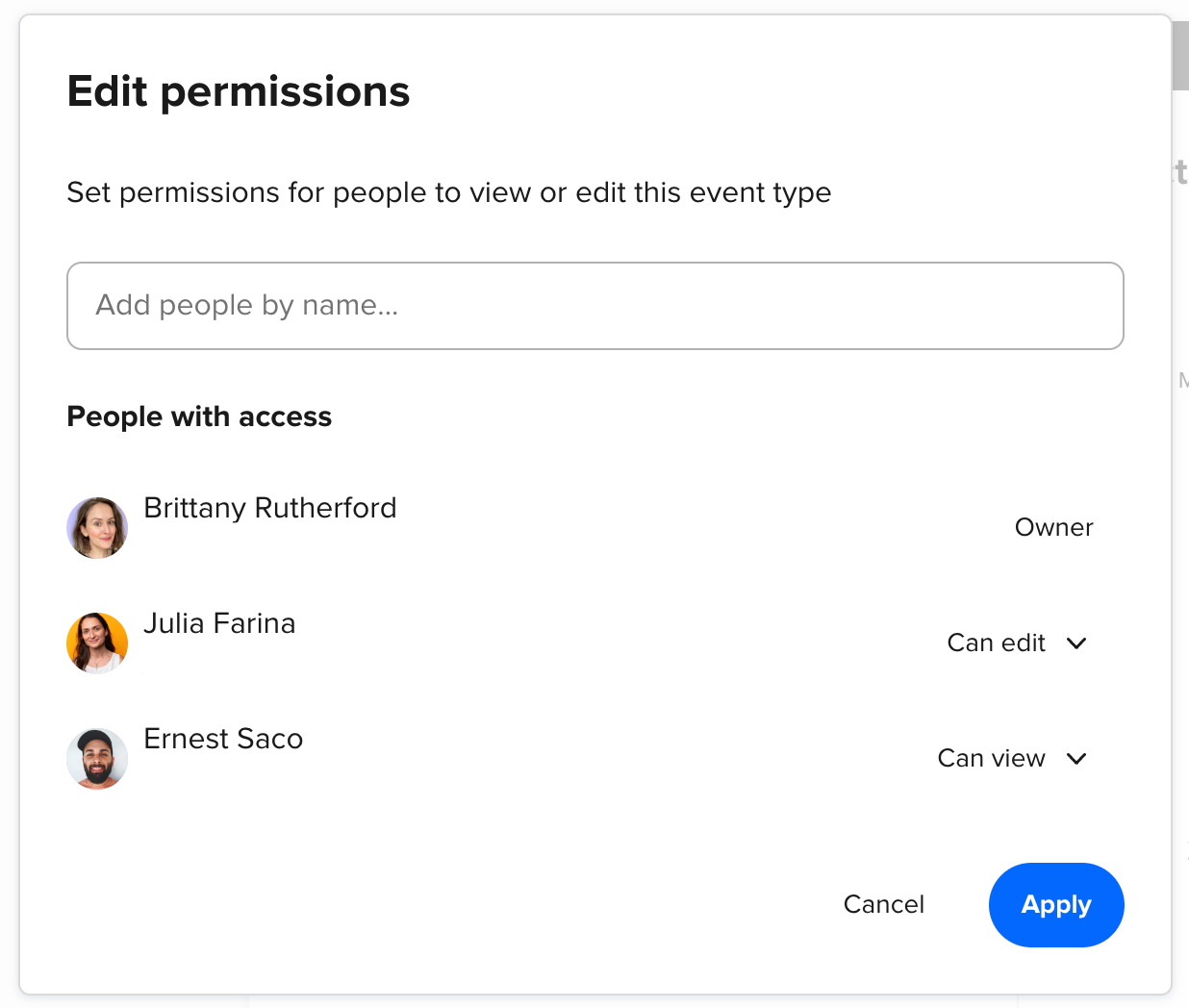Click the Edit permissions dialog title
Image resolution: width=1189 pixels, height=1008 pixels.
(x=239, y=92)
